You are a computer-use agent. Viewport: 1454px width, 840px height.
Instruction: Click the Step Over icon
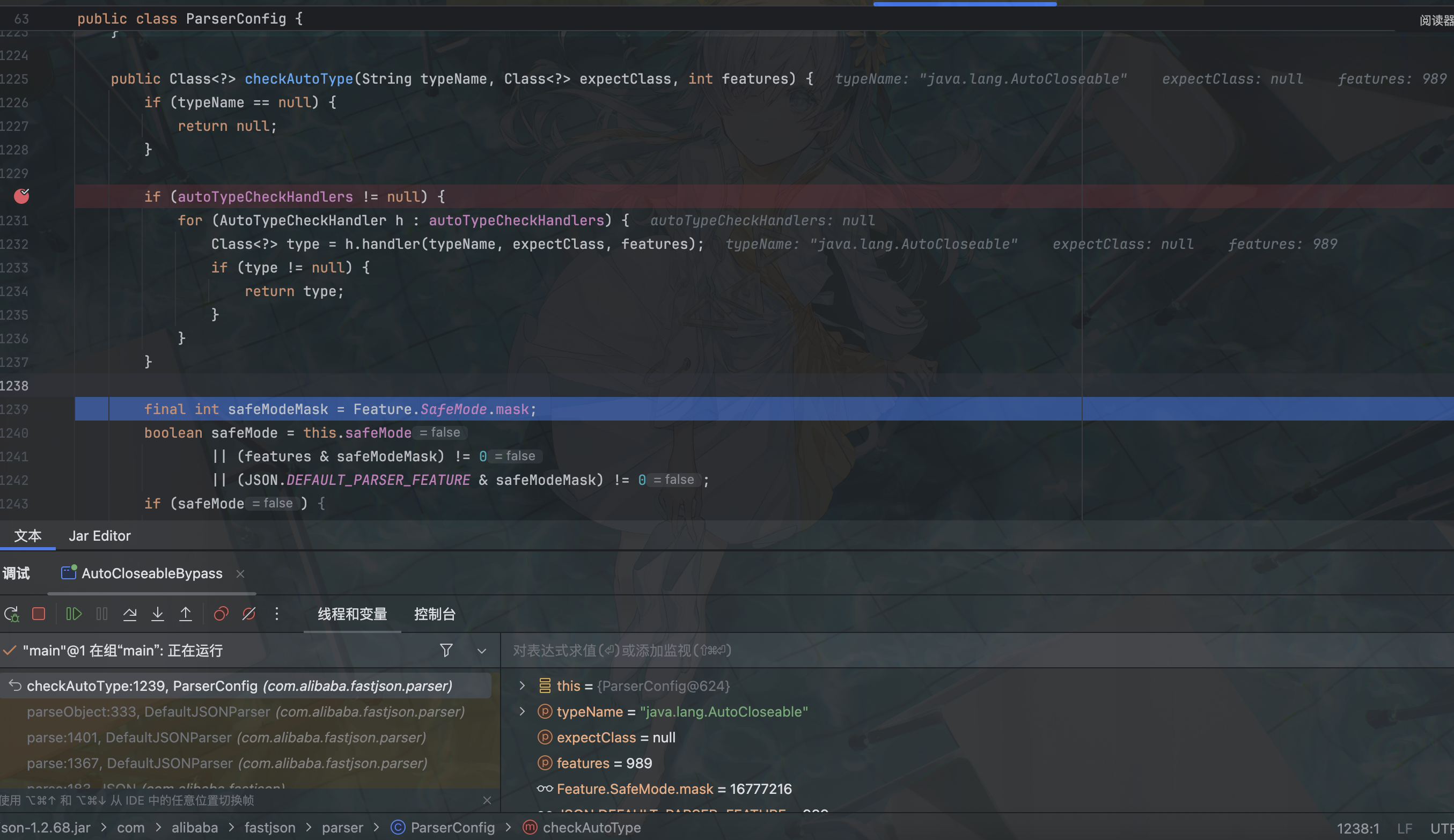(130, 614)
